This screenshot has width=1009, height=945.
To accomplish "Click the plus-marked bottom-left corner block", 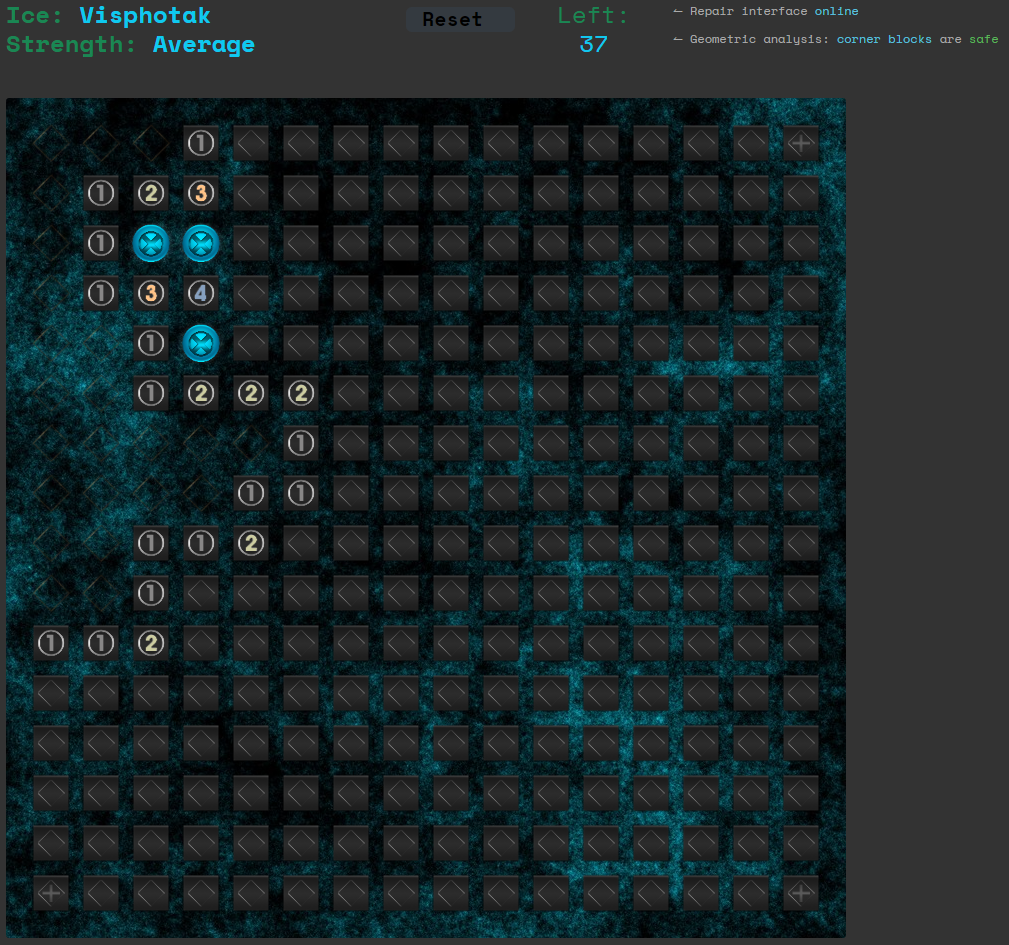I will [50, 893].
